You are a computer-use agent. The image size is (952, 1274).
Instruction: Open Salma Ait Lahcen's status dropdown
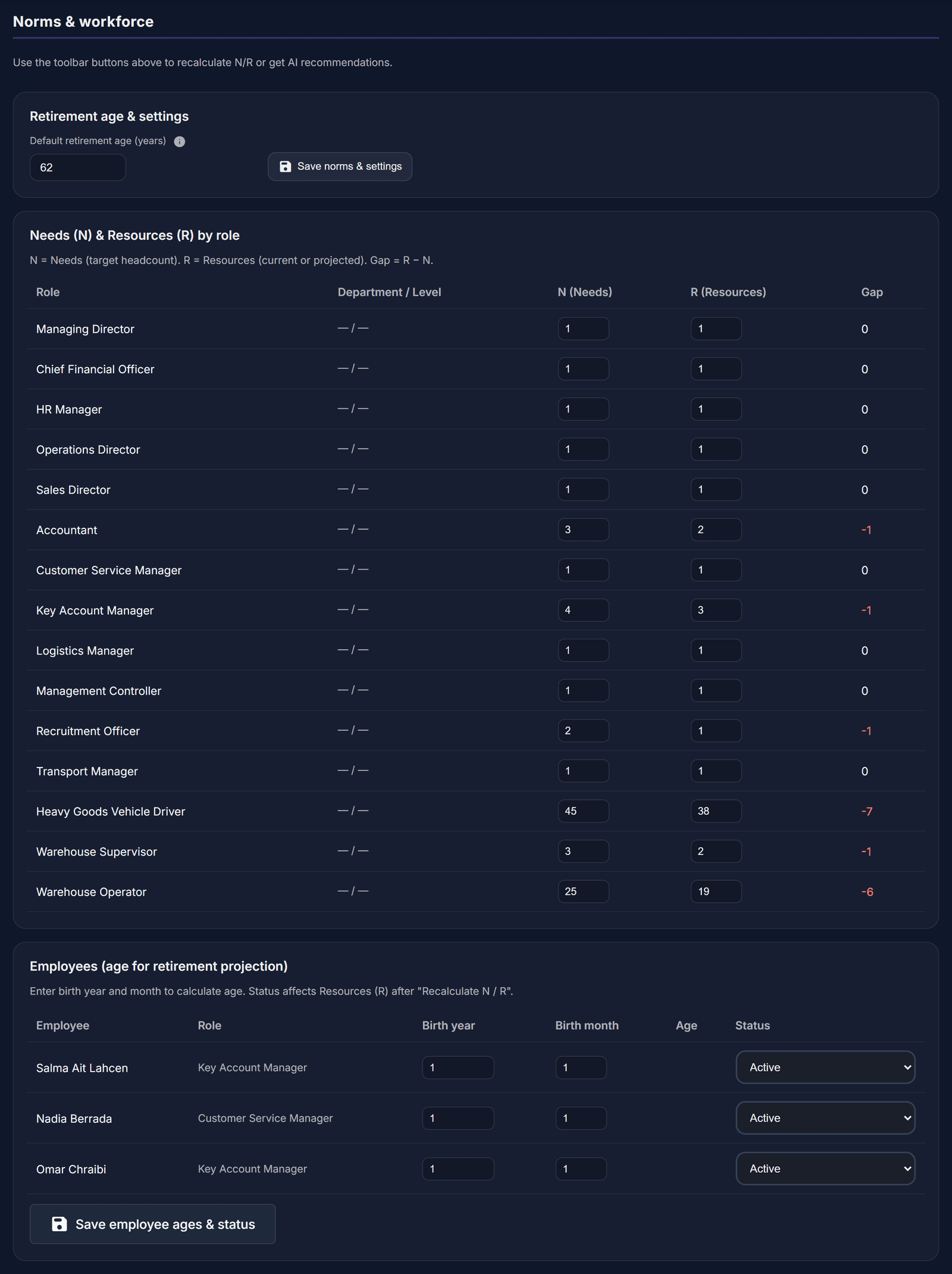pyautogui.click(x=825, y=1068)
